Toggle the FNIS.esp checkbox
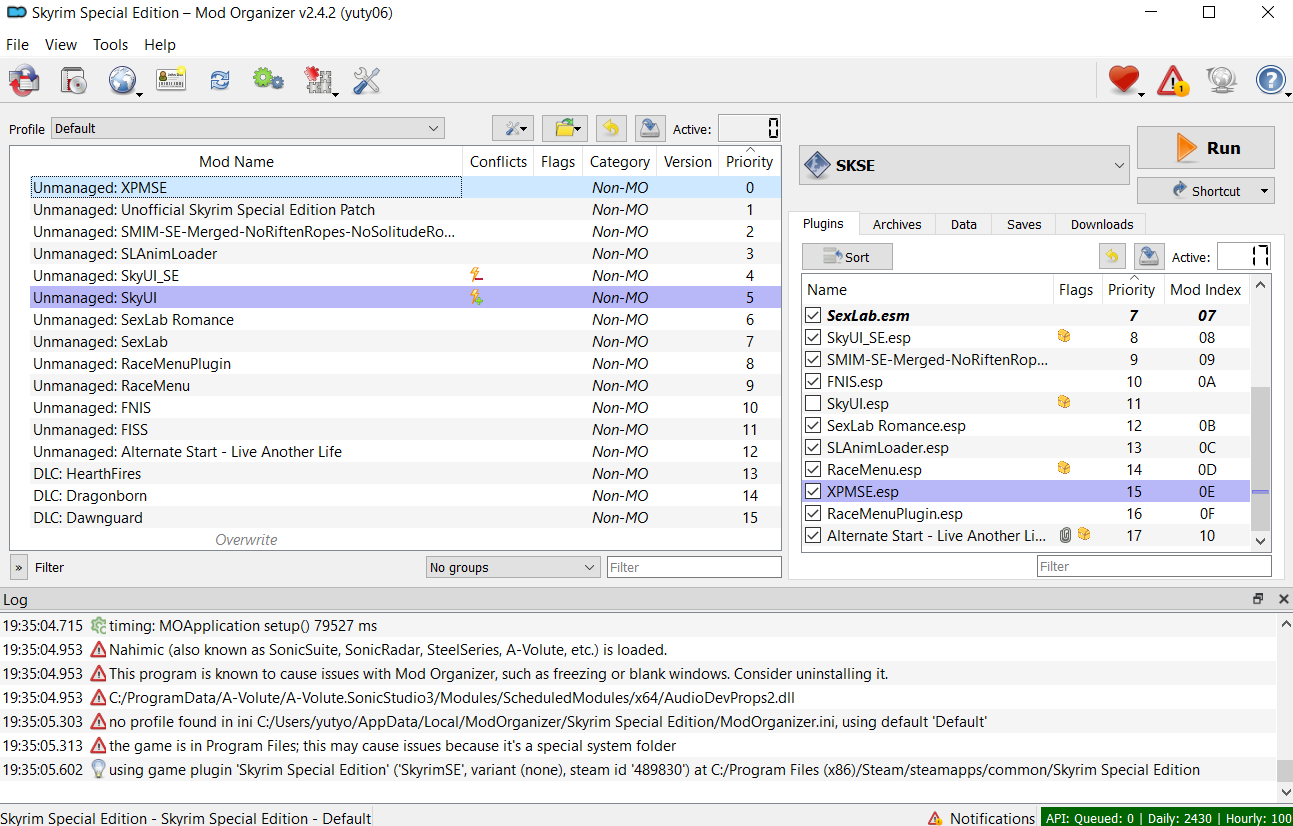 [814, 382]
